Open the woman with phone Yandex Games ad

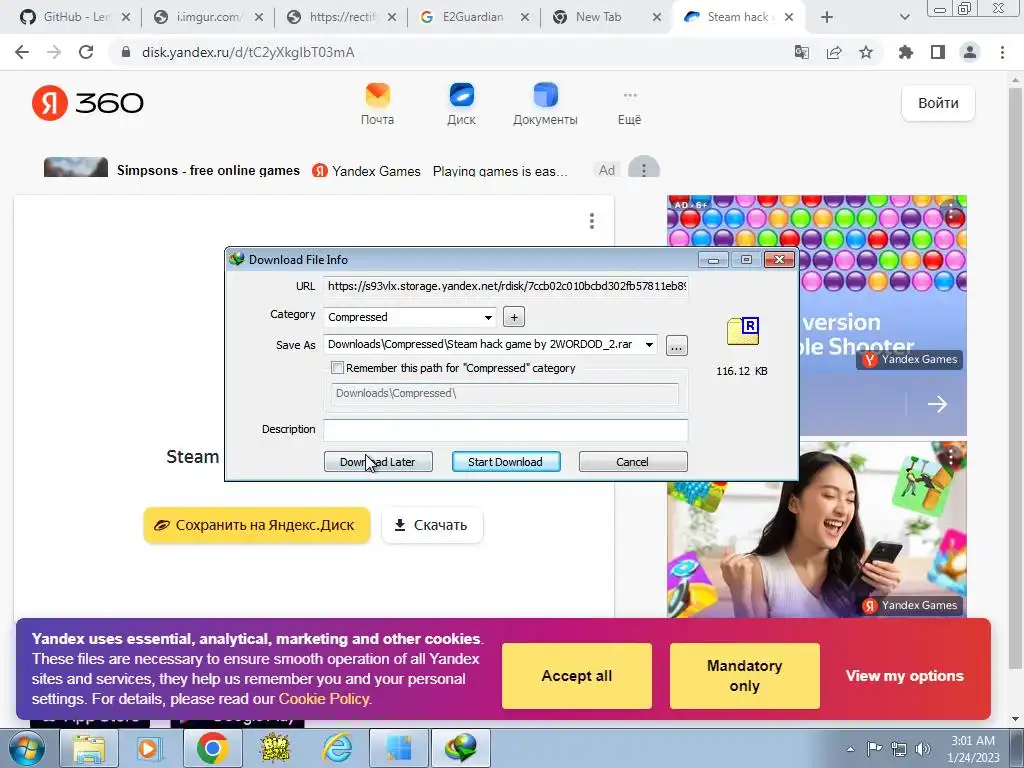click(816, 530)
